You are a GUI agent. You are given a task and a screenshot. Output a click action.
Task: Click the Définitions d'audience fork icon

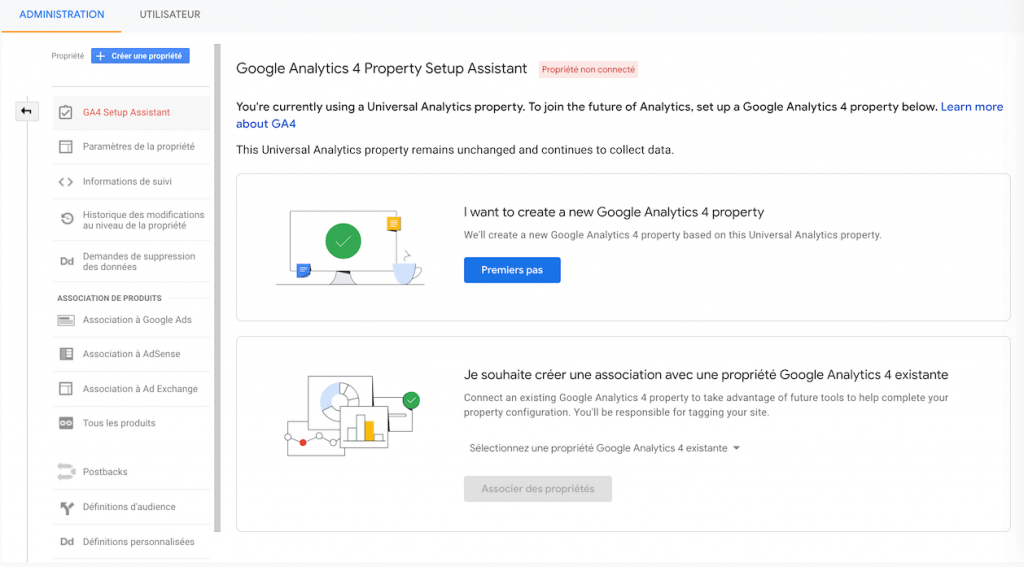tap(67, 508)
